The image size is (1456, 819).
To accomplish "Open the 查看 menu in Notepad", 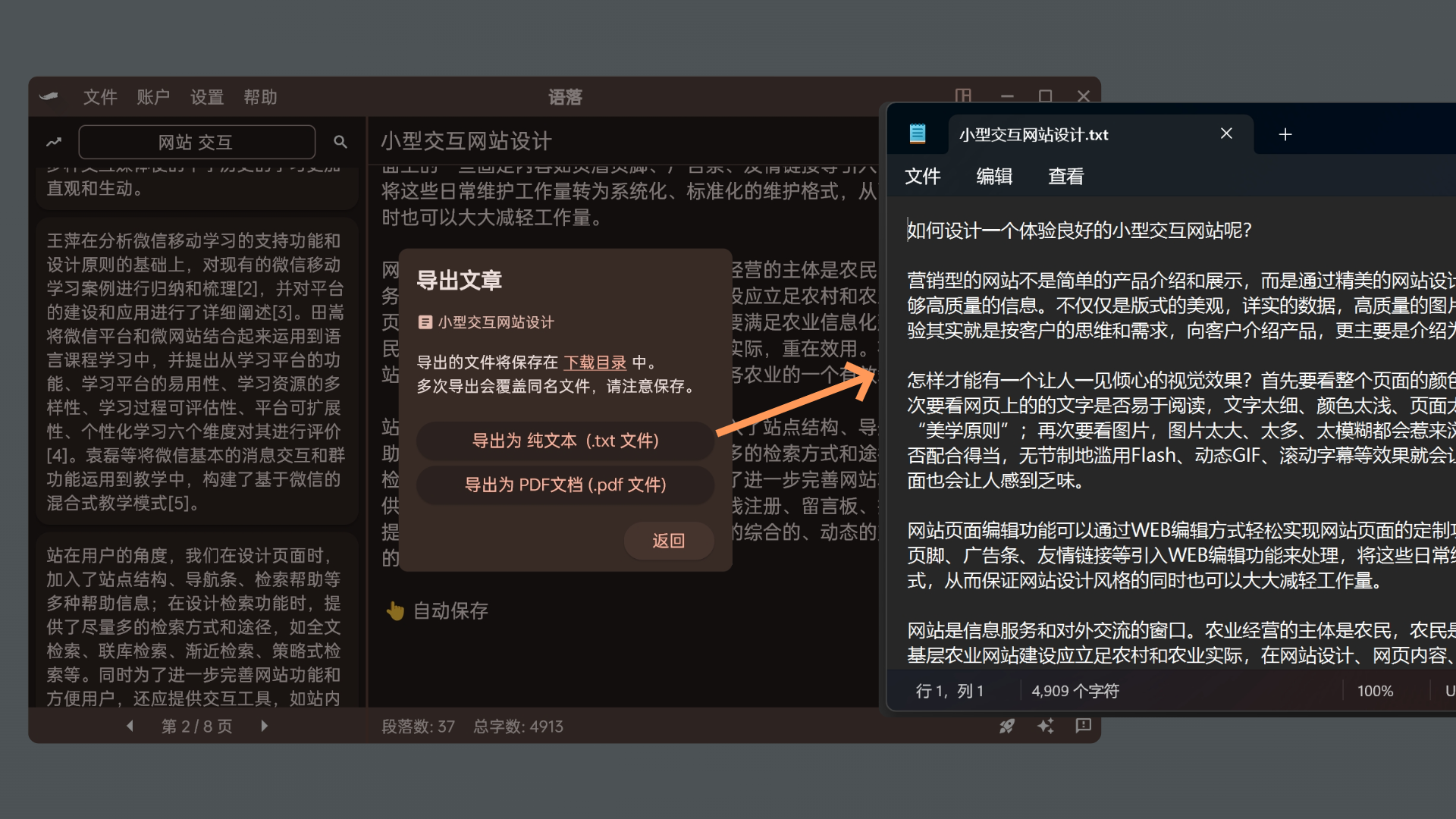I will (x=1065, y=177).
